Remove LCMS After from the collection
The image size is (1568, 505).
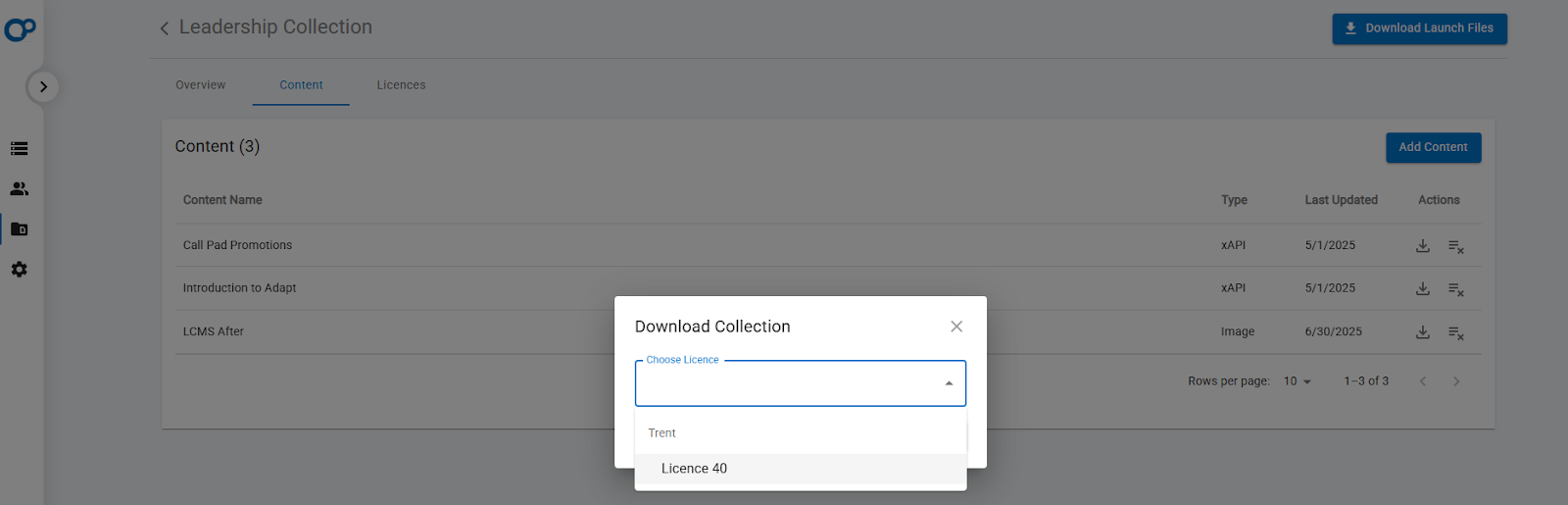tap(1456, 333)
